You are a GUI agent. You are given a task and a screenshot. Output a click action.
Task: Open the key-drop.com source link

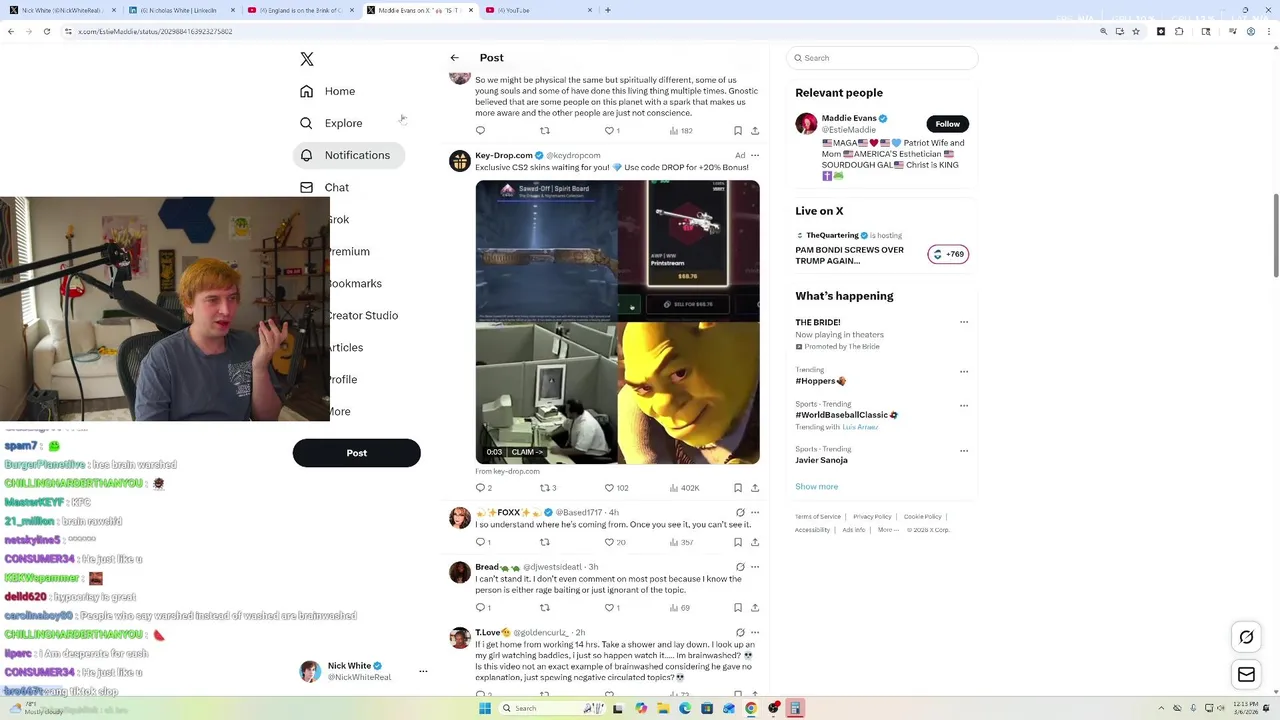(x=508, y=471)
